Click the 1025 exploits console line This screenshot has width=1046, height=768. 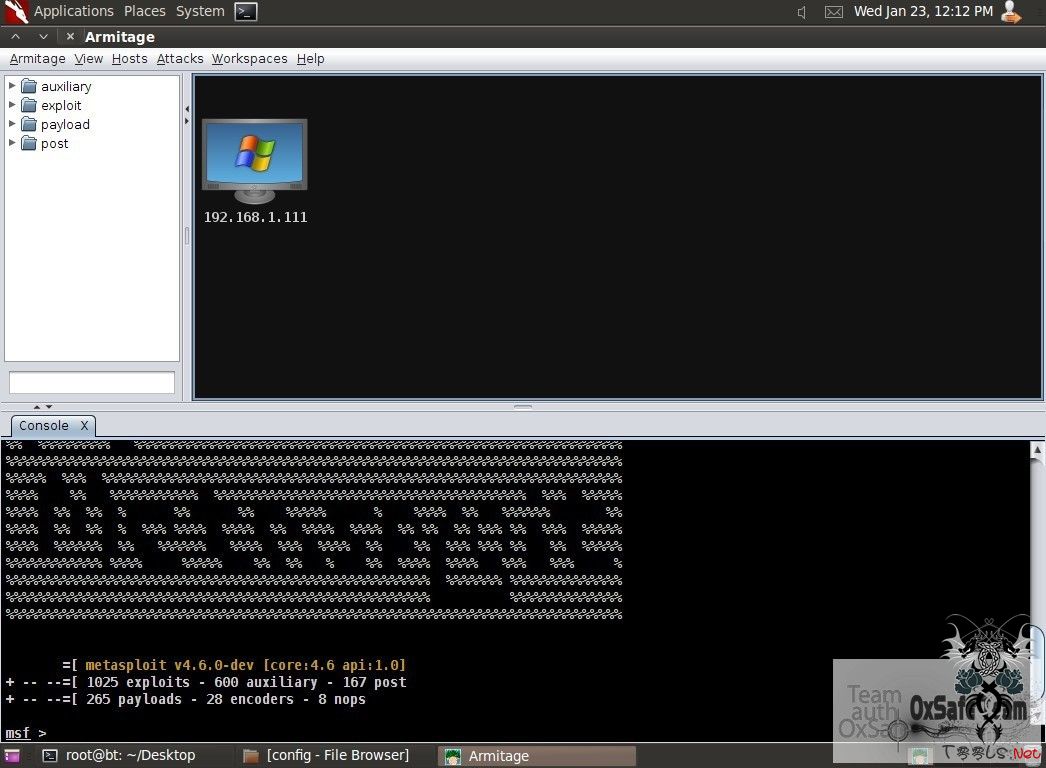205,682
